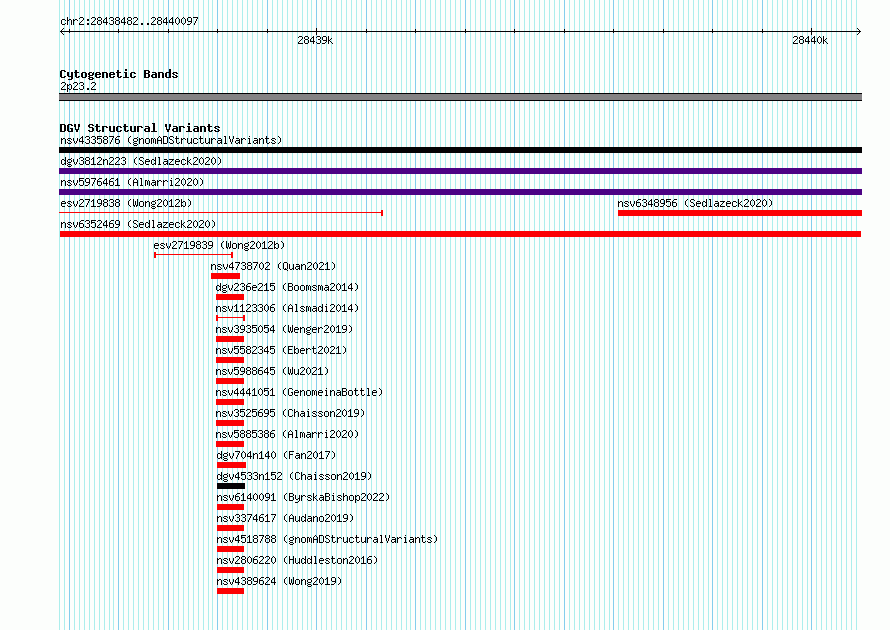Open nsv5885386 (Almarri2020) label
Image resolution: width=890 pixels, height=630 pixels.
pyautogui.click(x=287, y=434)
